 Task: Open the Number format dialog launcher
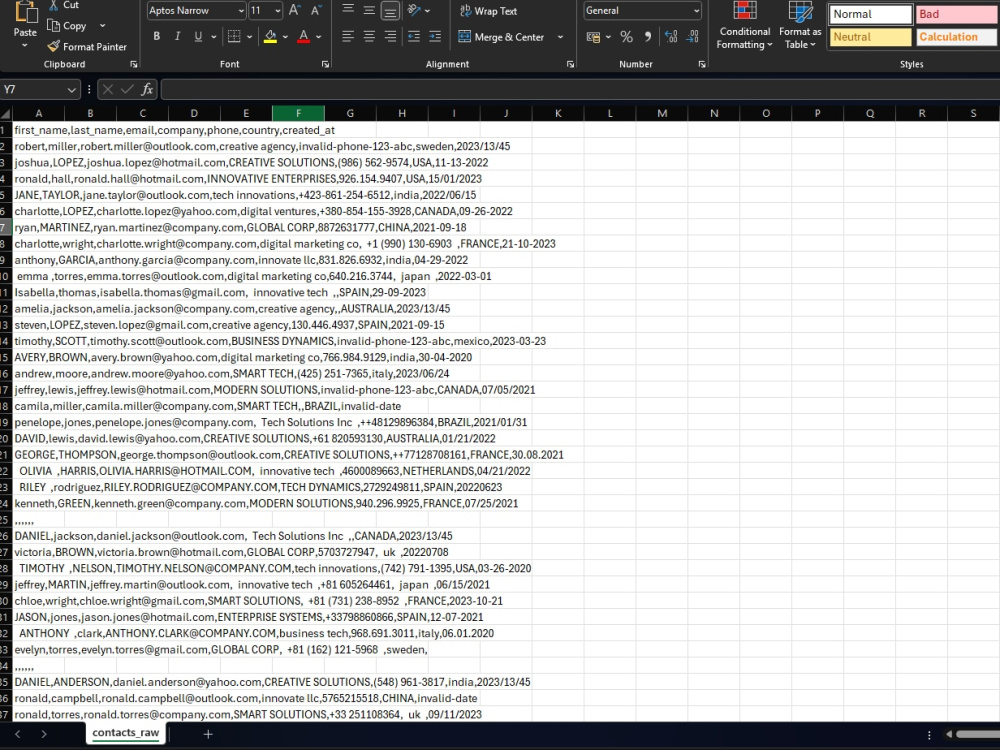point(702,64)
